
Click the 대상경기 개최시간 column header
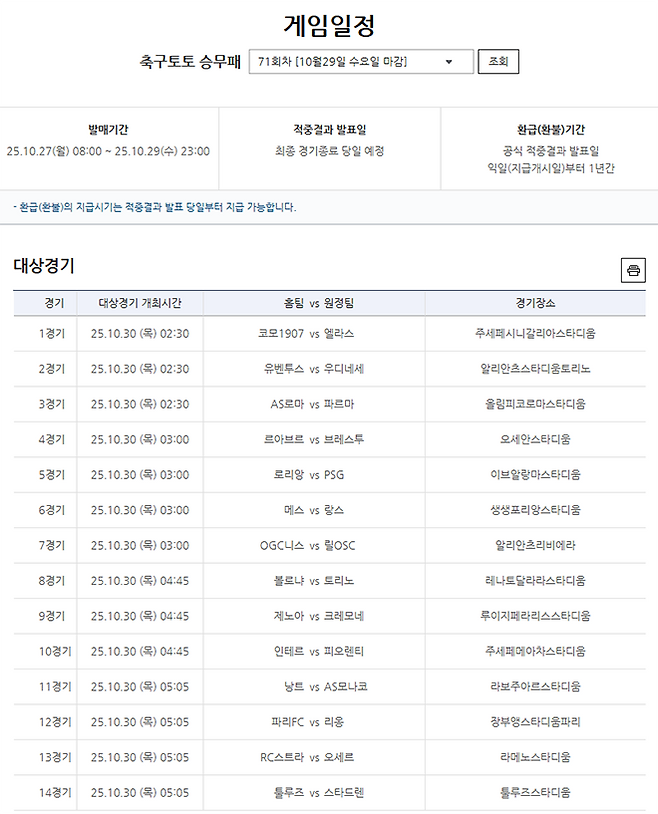[140, 303]
